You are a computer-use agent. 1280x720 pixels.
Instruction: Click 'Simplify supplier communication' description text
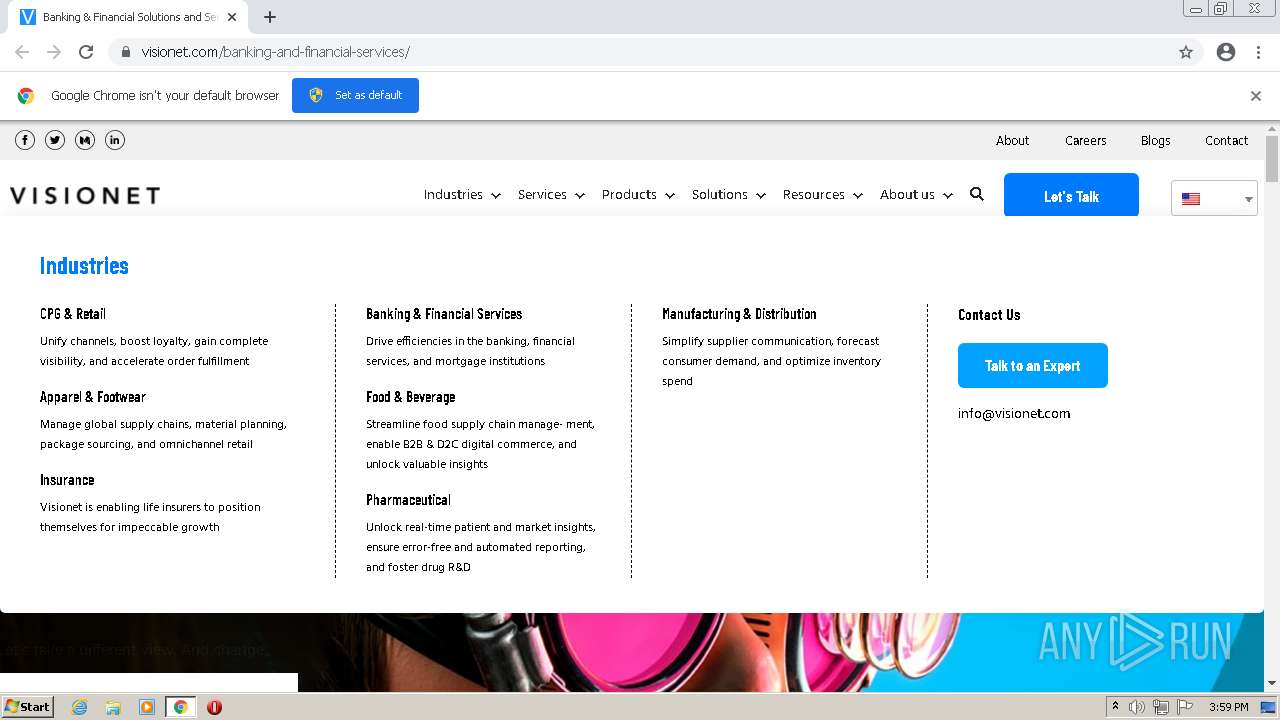click(x=771, y=361)
